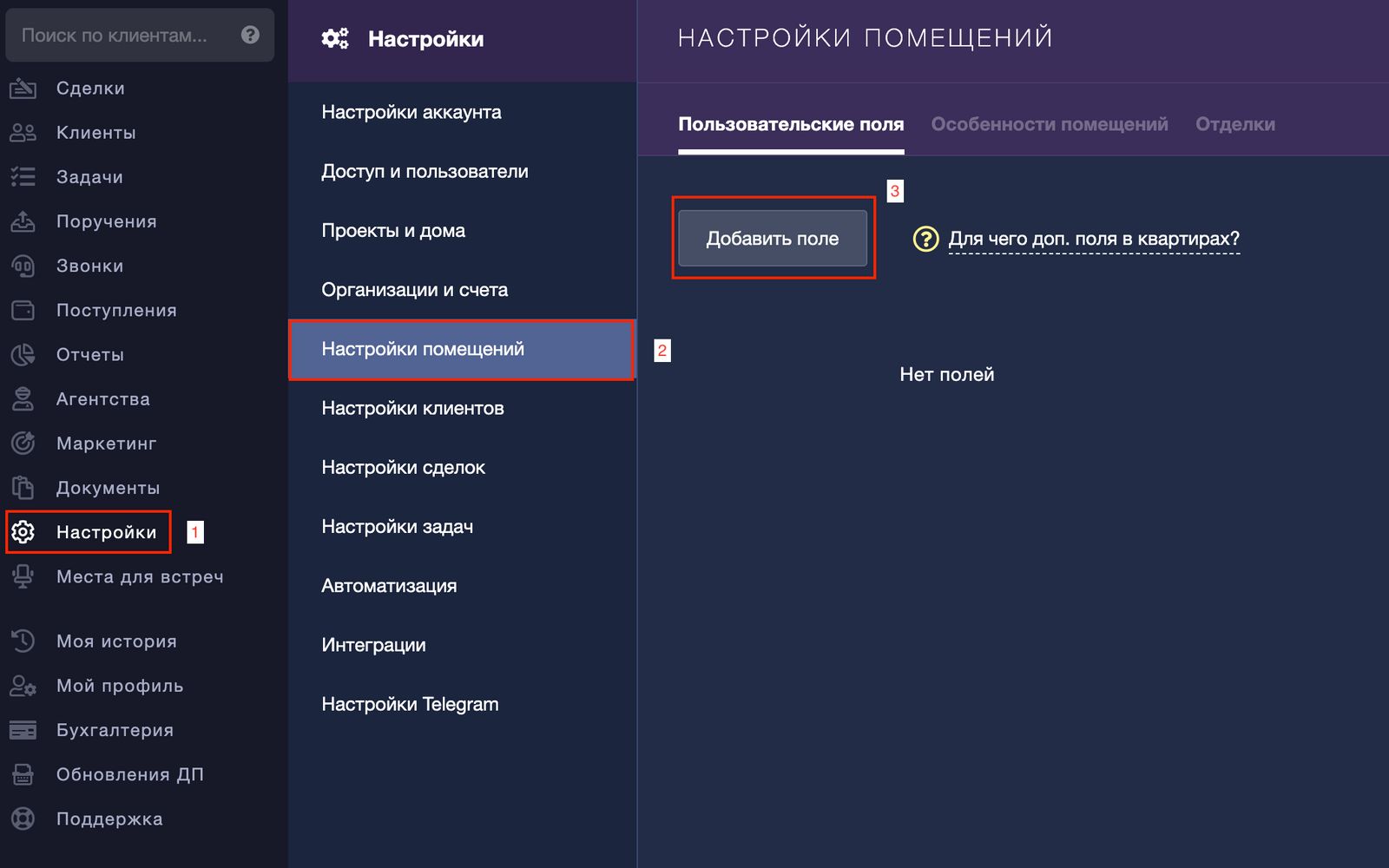Open Отчеты from sidebar label
This screenshot has width=1389, height=868.
[x=90, y=354]
